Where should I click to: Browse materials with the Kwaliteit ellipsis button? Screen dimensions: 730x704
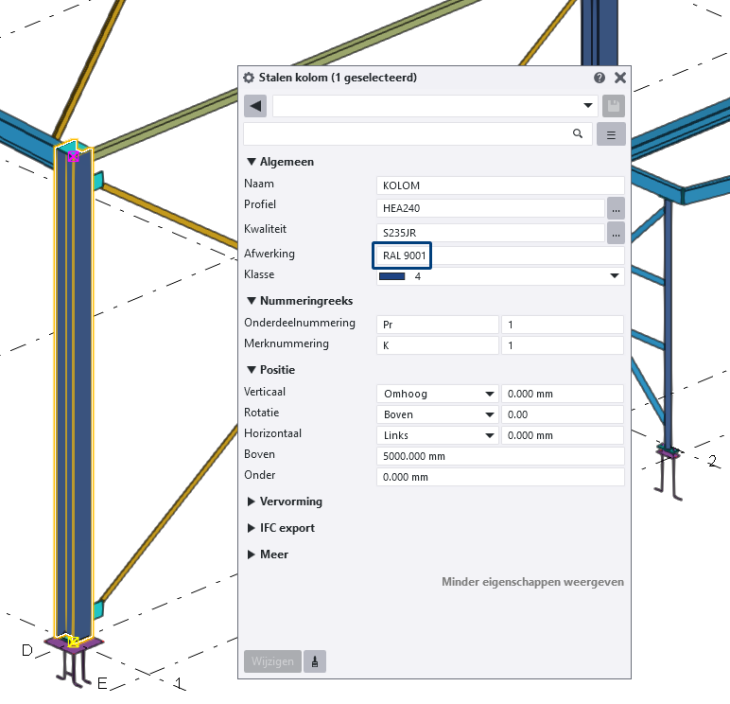(615, 233)
